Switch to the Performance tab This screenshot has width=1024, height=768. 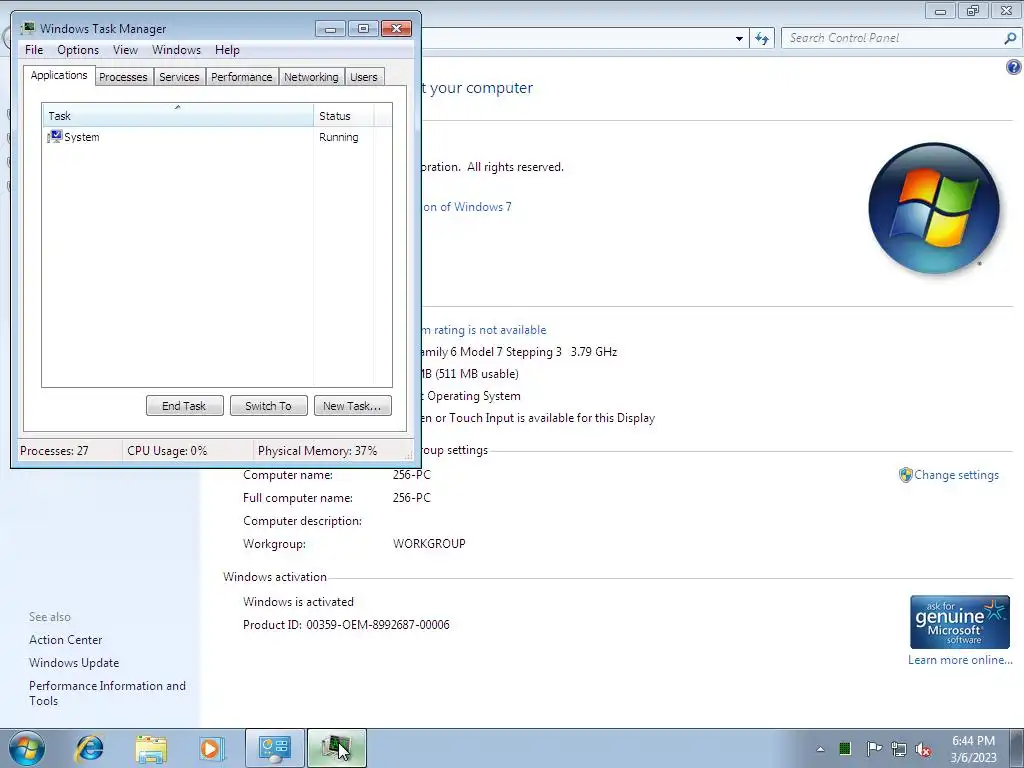click(242, 77)
